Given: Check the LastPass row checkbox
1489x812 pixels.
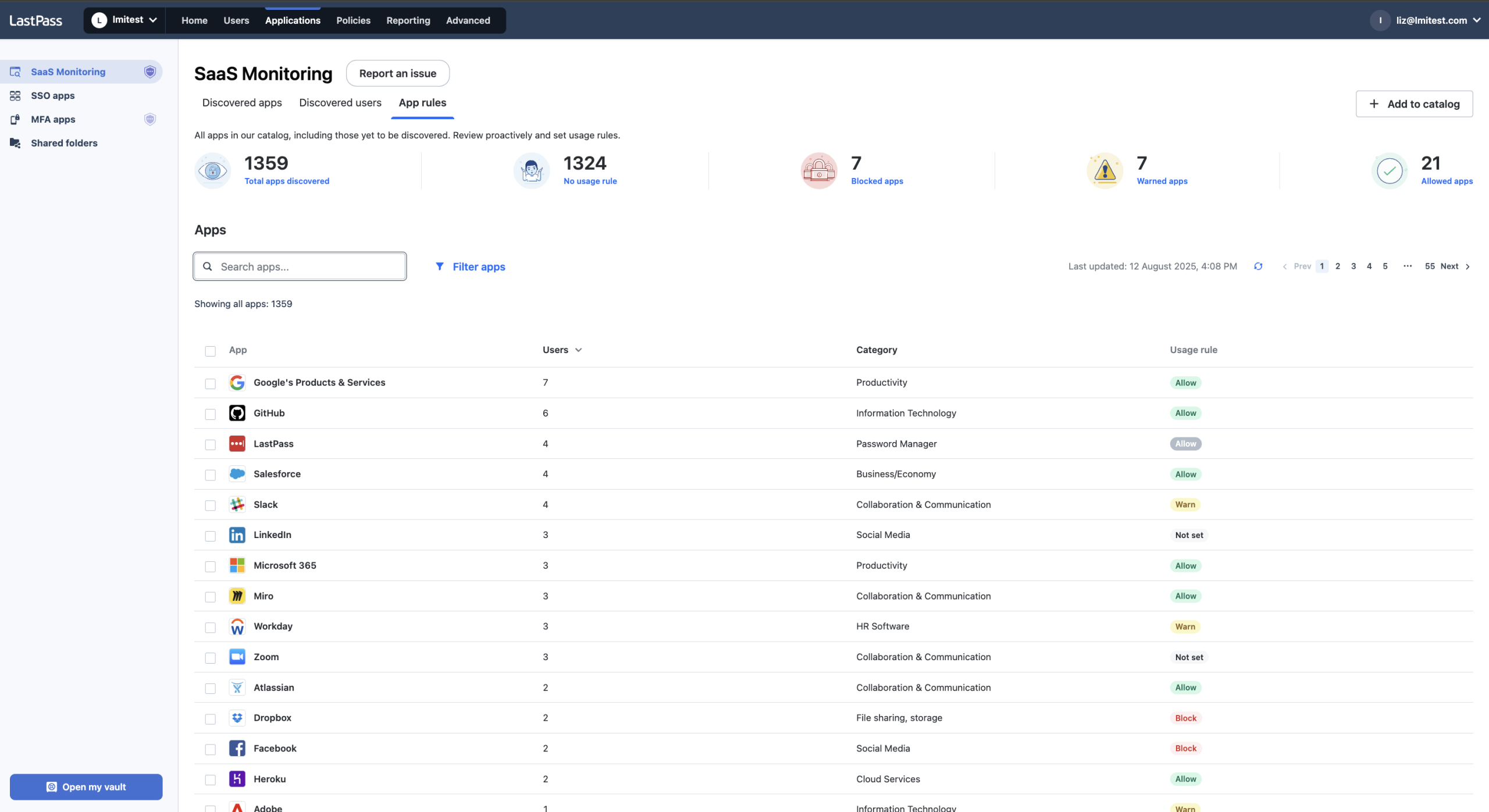Looking at the screenshot, I should tap(210, 444).
